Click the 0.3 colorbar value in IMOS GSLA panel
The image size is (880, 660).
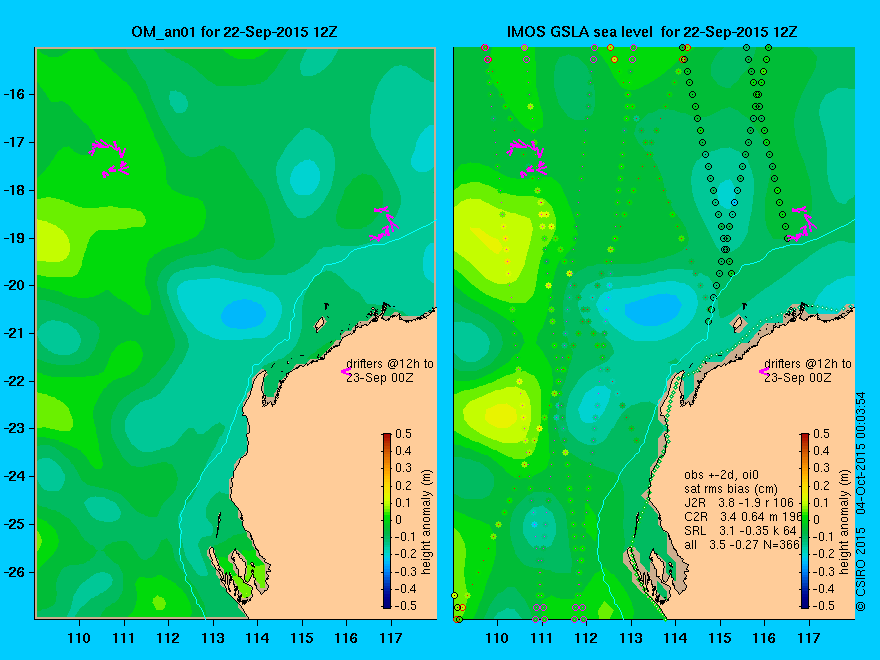pyautogui.click(x=822, y=468)
